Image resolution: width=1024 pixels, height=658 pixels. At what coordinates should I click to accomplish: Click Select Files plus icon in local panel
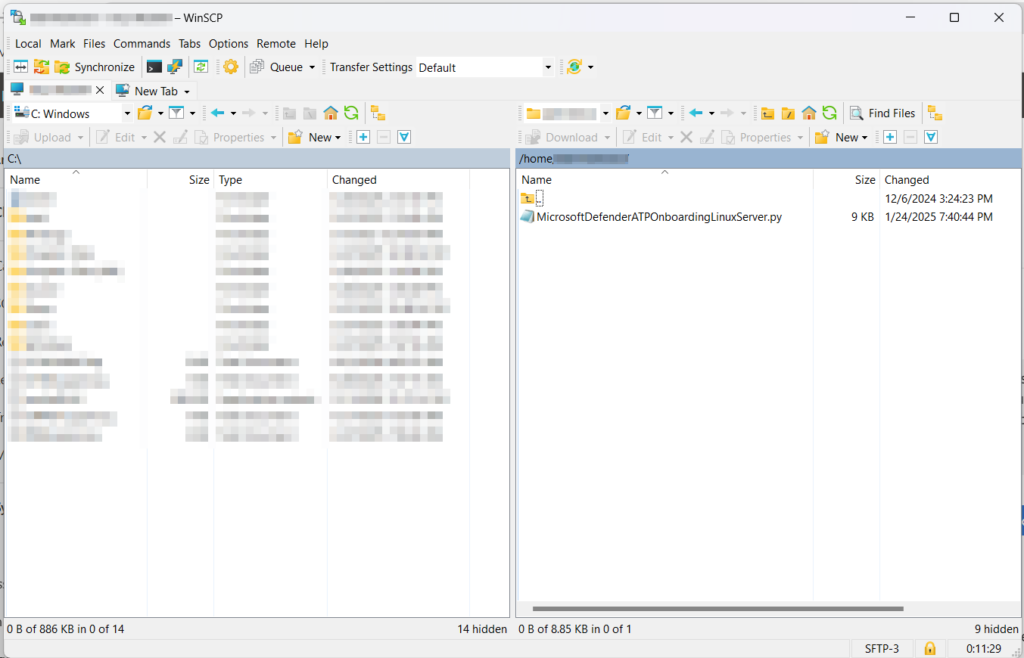[x=363, y=137]
